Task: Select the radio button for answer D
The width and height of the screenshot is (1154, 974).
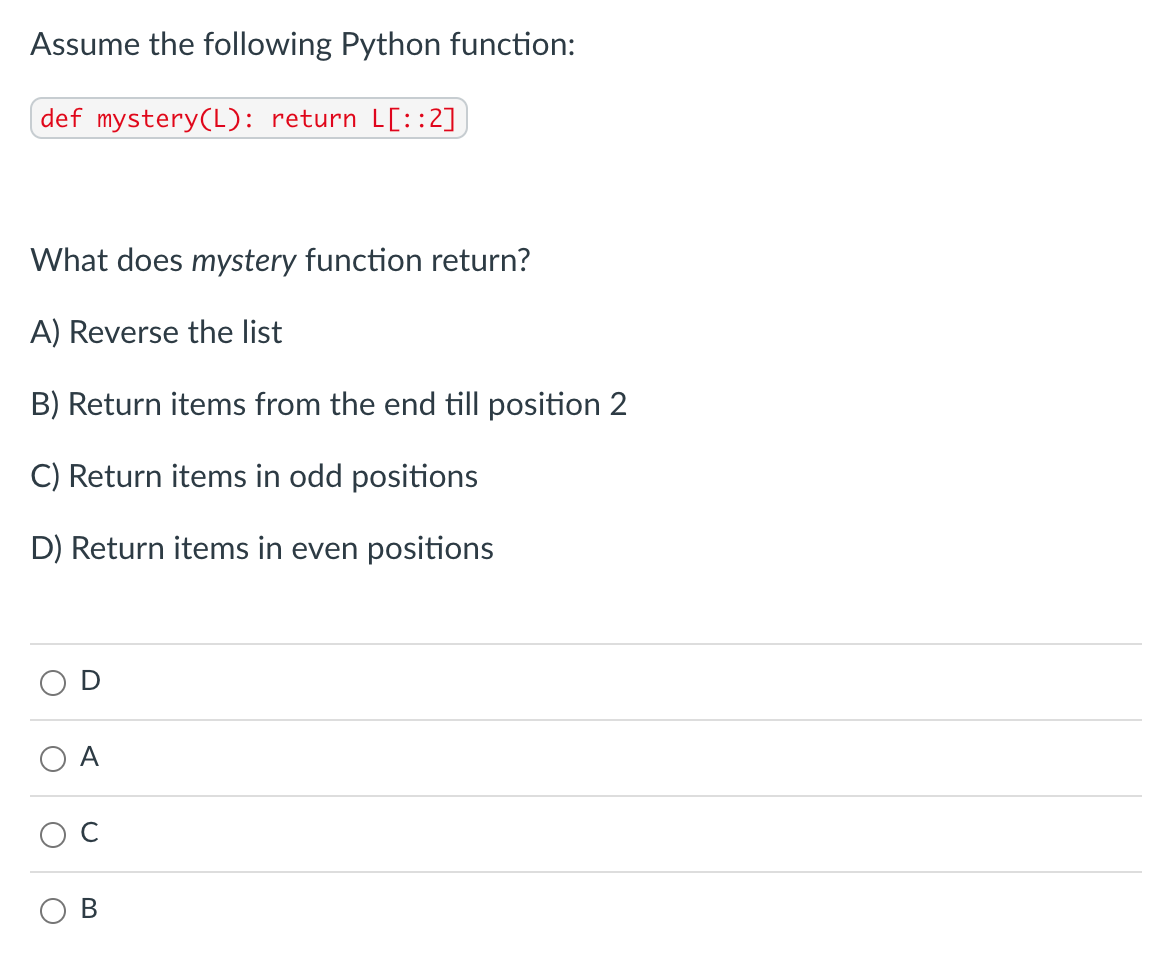Action: coord(53,683)
